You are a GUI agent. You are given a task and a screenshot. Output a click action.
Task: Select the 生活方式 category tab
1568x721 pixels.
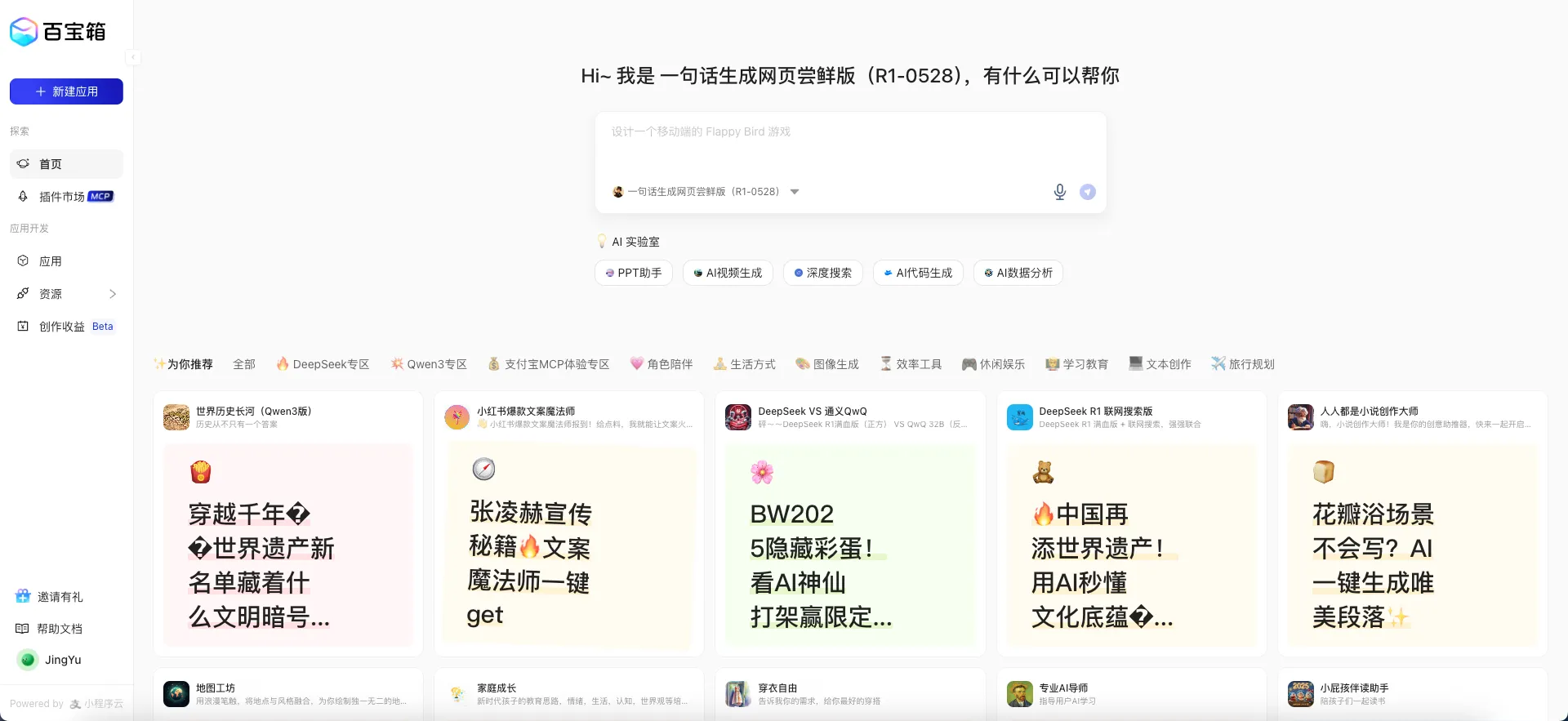[745, 364]
